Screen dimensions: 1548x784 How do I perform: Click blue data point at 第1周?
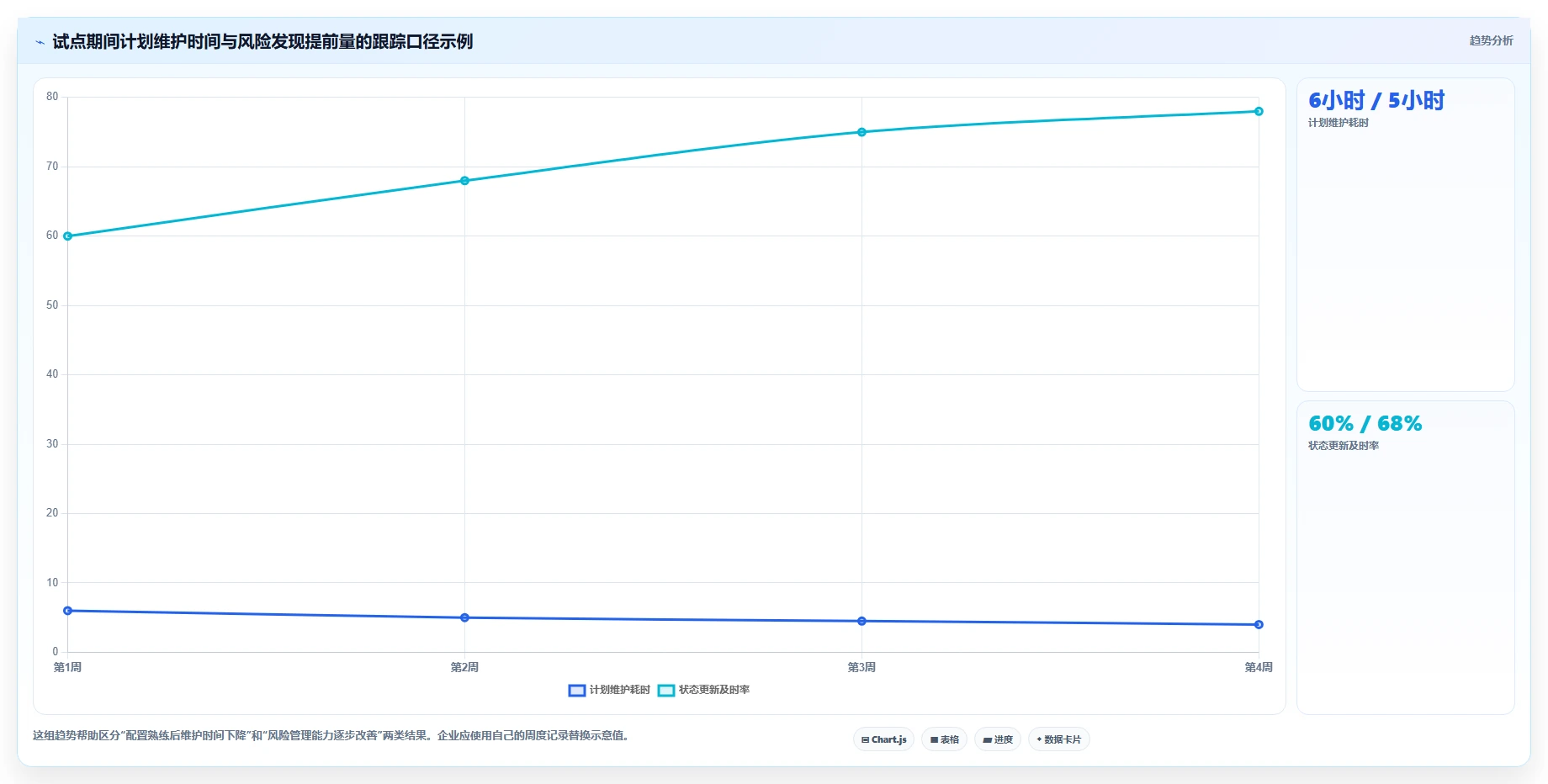(68, 611)
